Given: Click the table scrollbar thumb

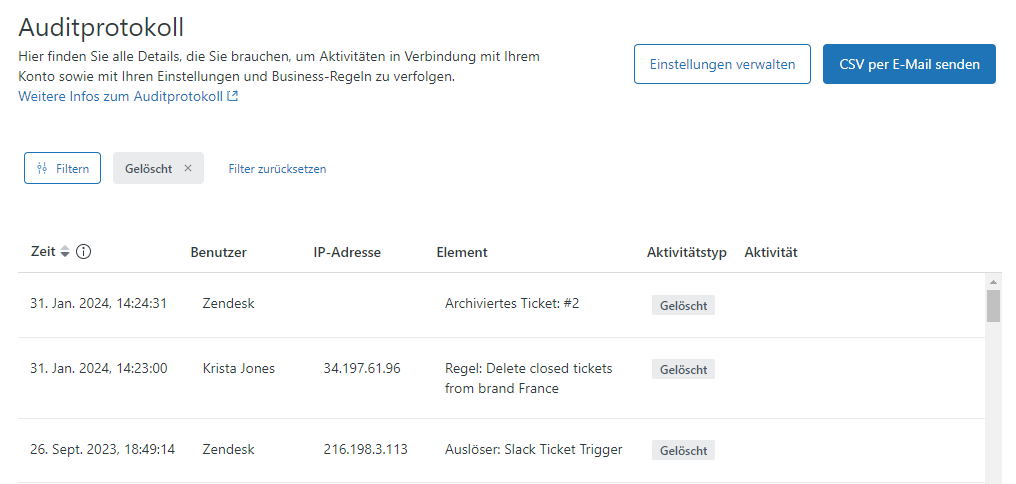Looking at the screenshot, I should (x=993, y=306).
